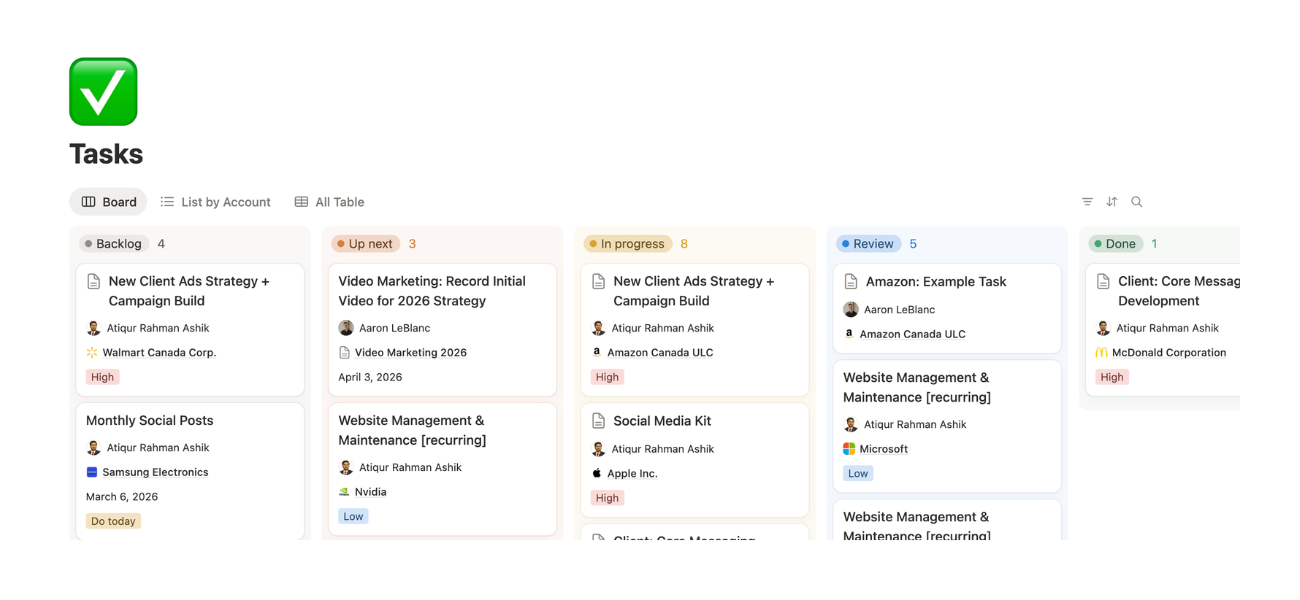Open the Amazon: Example Task title

[x=936, y=282]
